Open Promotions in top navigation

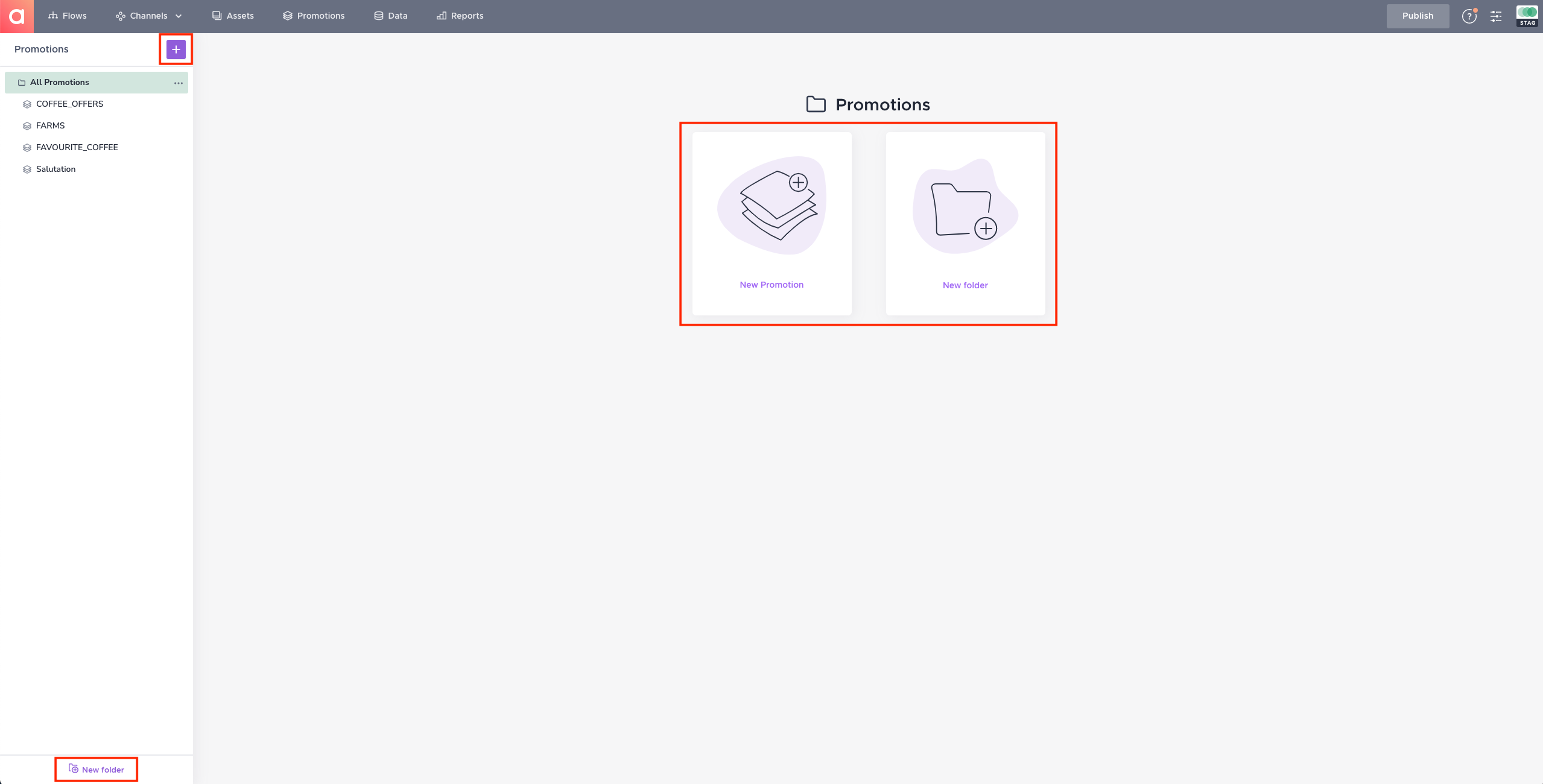(314, 16)
